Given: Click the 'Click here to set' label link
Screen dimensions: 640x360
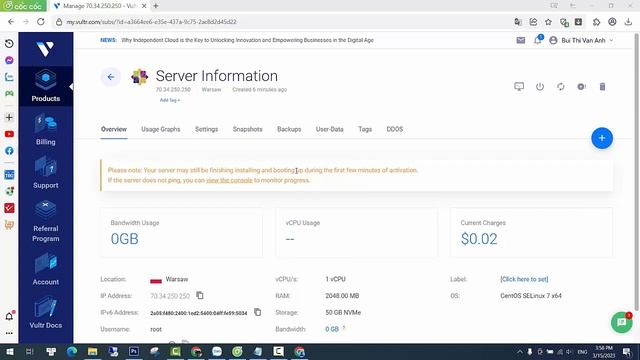Looking at the screenshot, I should [x=524, y=279].
